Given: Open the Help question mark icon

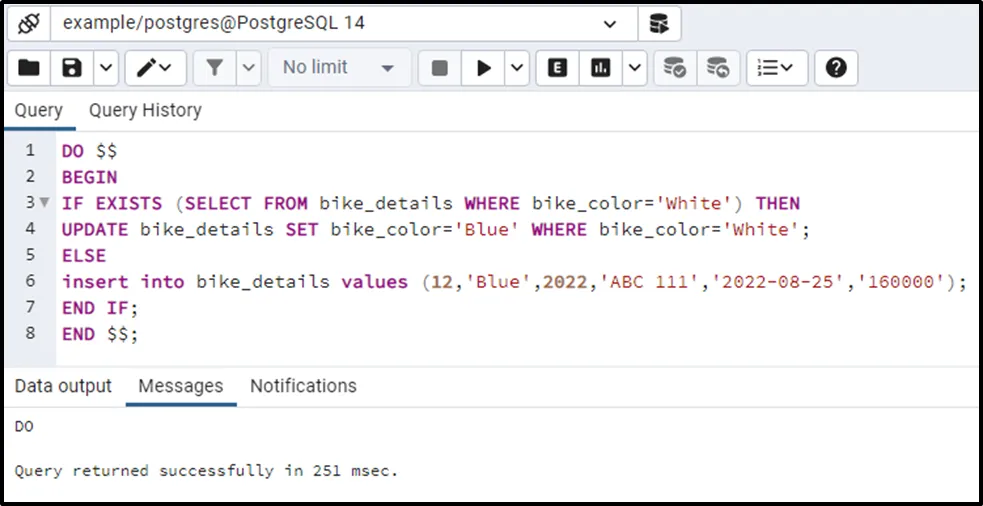Looking at the screenshot, I should tap(836, 68).
